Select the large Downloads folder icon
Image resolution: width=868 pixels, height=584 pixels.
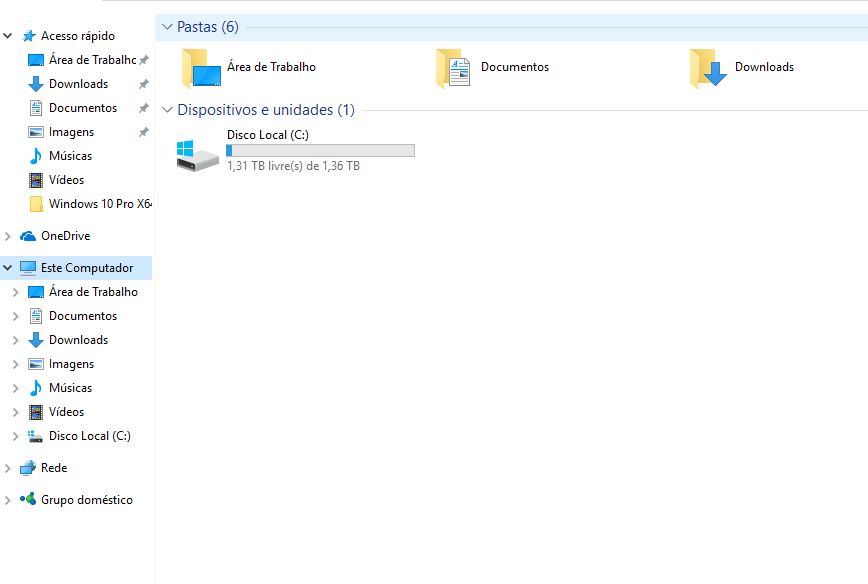(x=709, y=69)
